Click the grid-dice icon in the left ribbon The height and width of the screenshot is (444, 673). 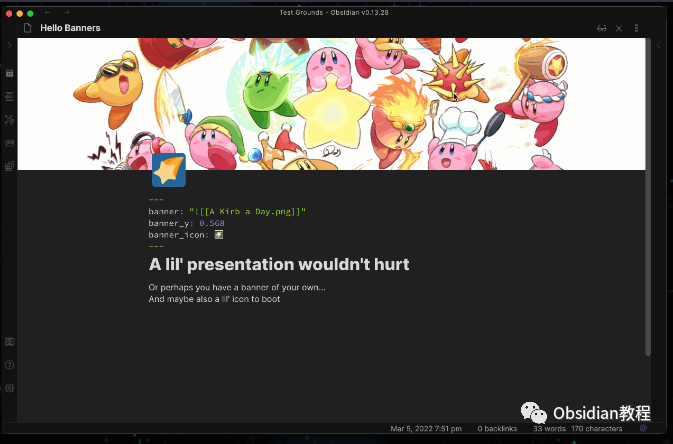tap(9, 166)
